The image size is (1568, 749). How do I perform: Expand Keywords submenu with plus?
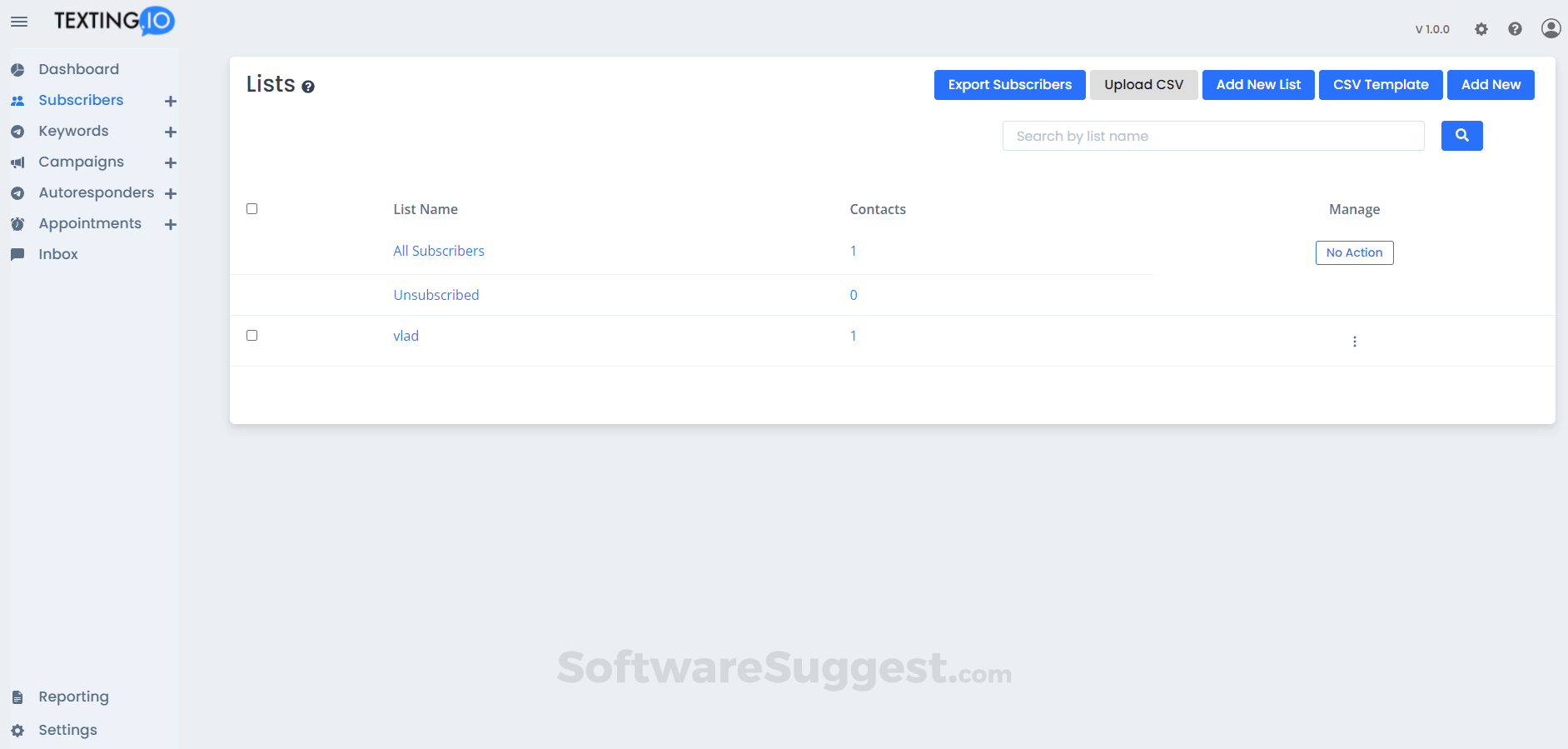click(x=171, y=132)
